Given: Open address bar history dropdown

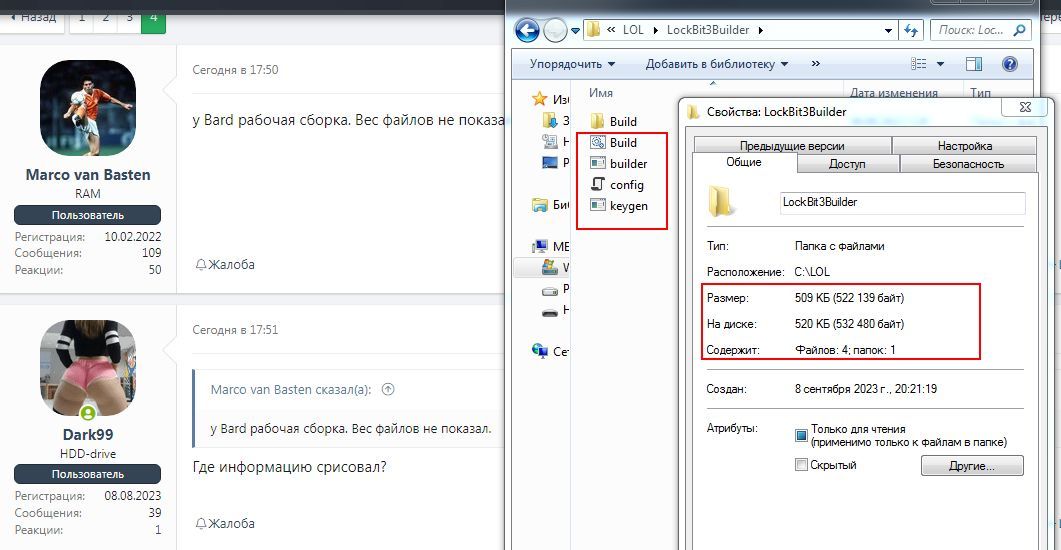Looking at the screenshot, I should pos(888,30).
